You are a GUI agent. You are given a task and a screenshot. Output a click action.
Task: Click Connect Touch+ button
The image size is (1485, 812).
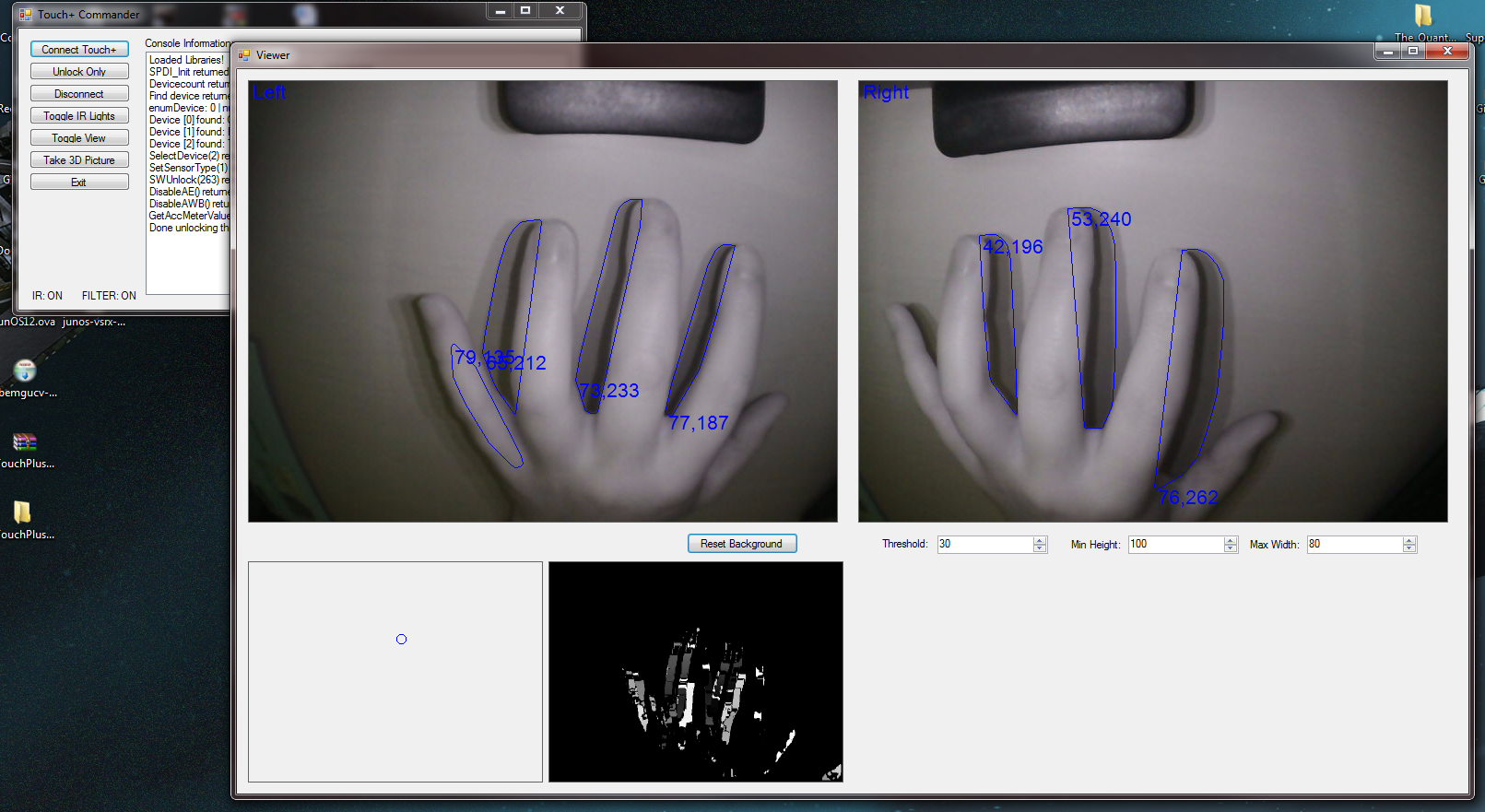click(x=79, y=50)
